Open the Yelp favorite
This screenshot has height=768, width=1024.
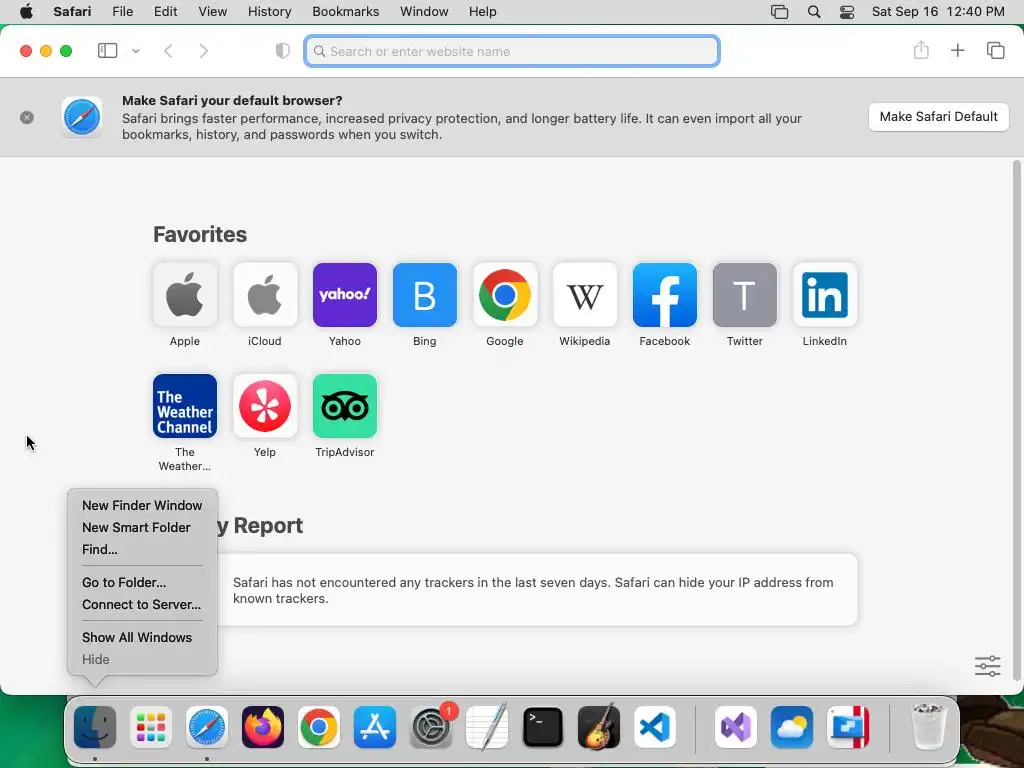point(264,406)
